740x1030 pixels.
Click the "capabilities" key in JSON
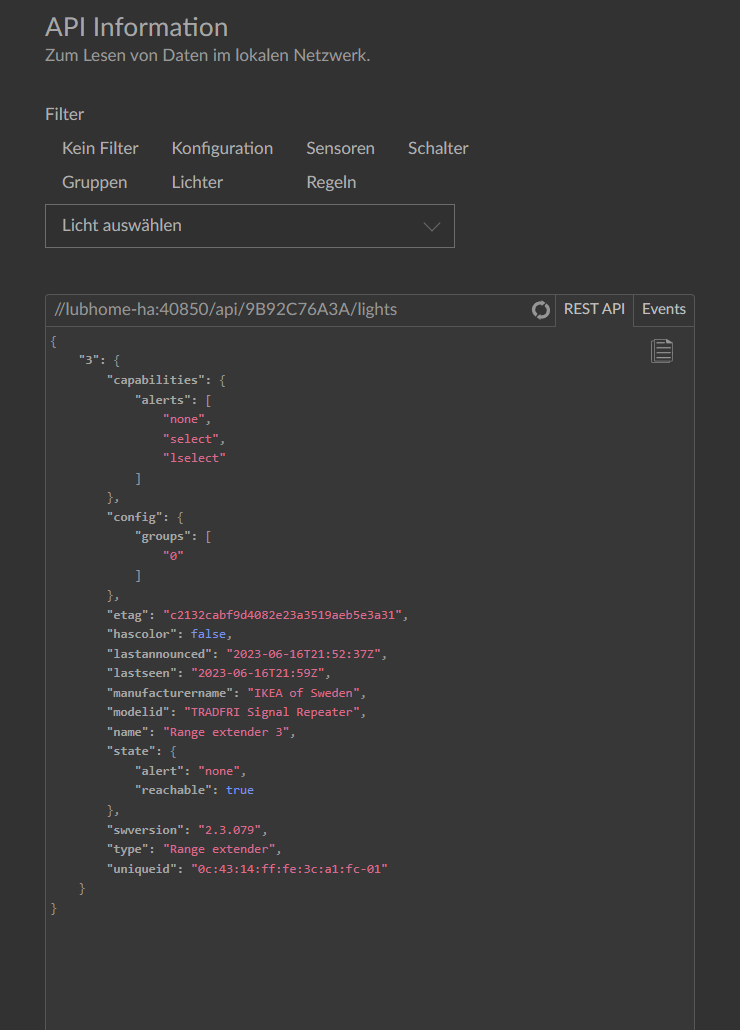[156, 380]
